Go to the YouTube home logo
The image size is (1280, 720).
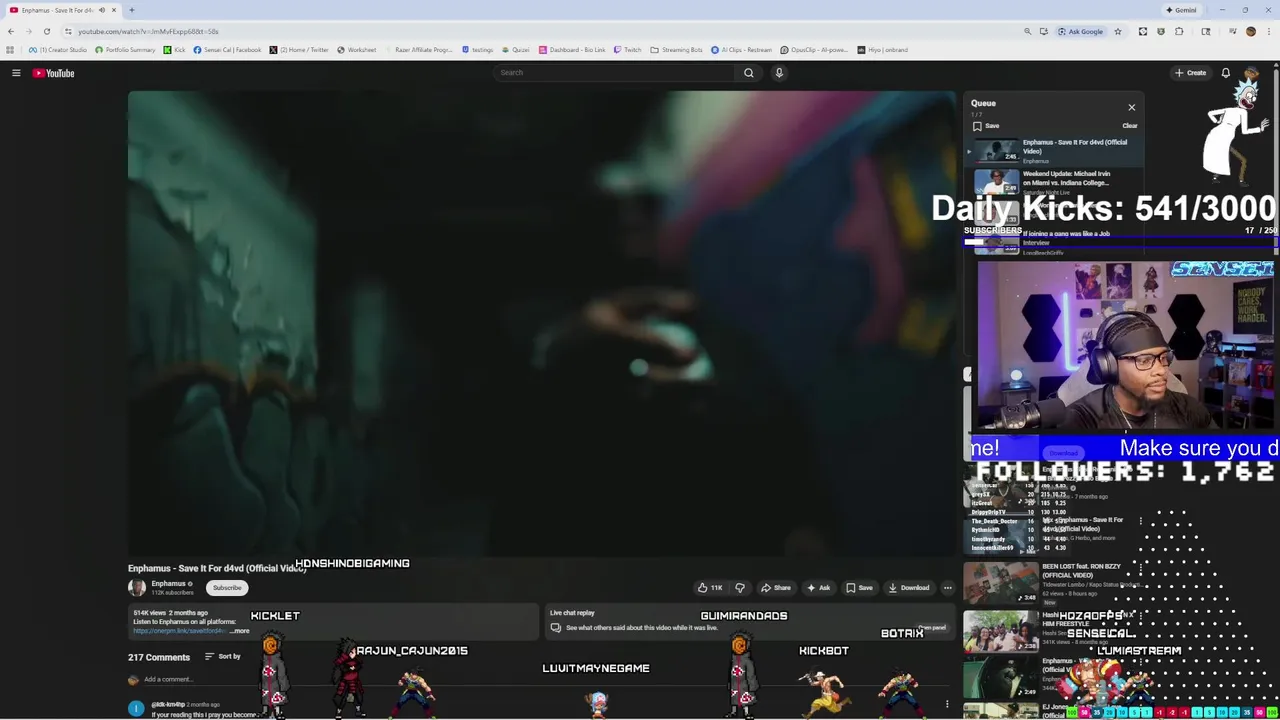pyautogui.click(x=53, y=73)
